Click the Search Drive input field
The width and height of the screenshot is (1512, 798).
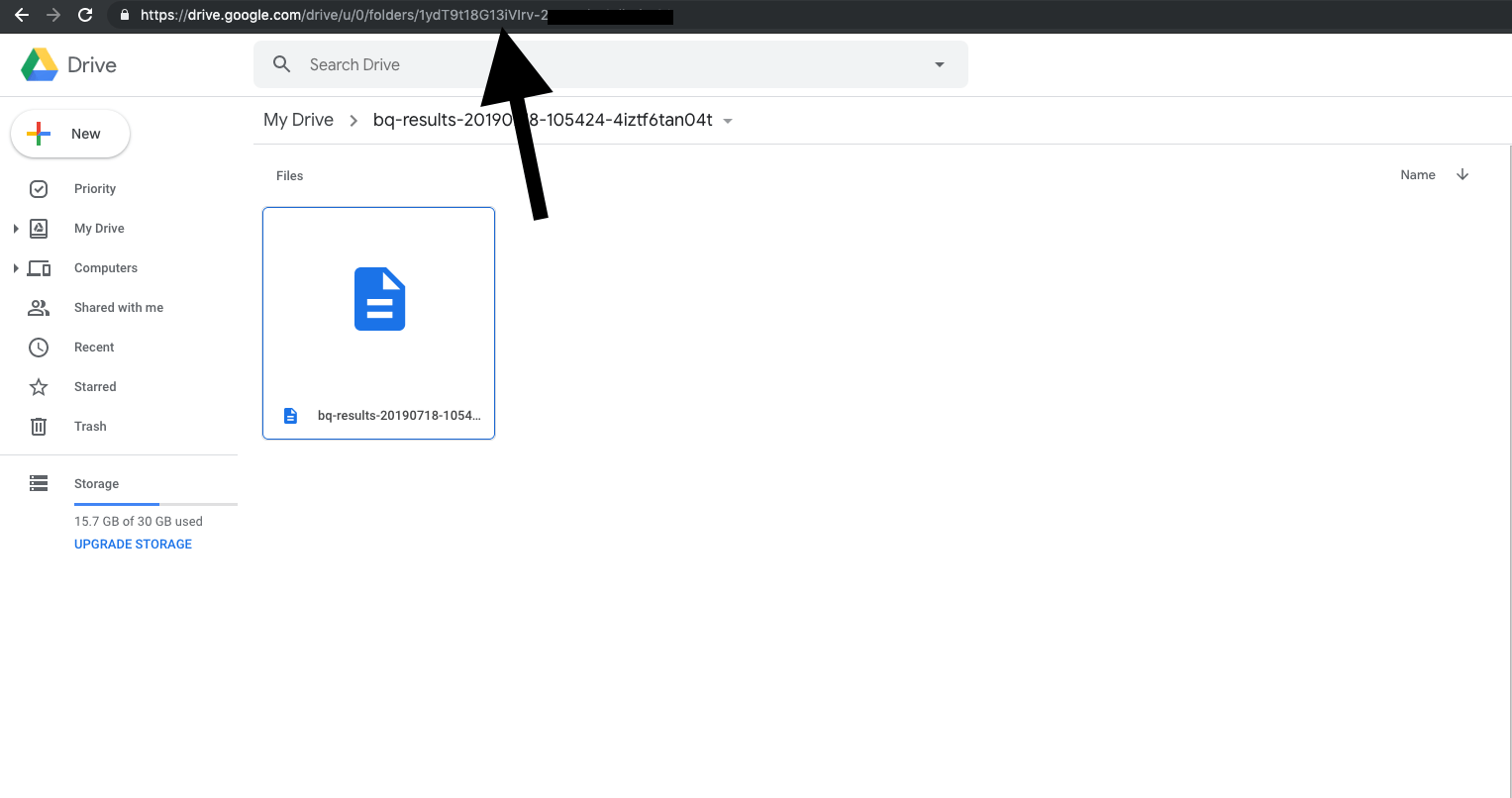click(610, 64)
